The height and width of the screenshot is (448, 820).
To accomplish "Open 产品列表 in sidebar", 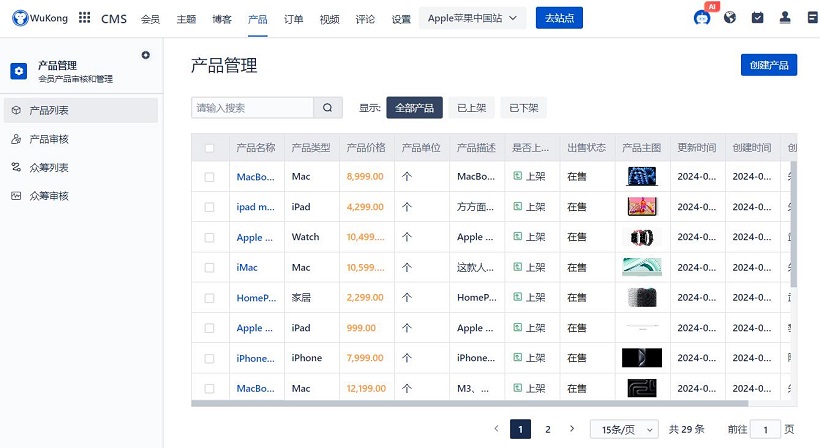I will [81, 110].
